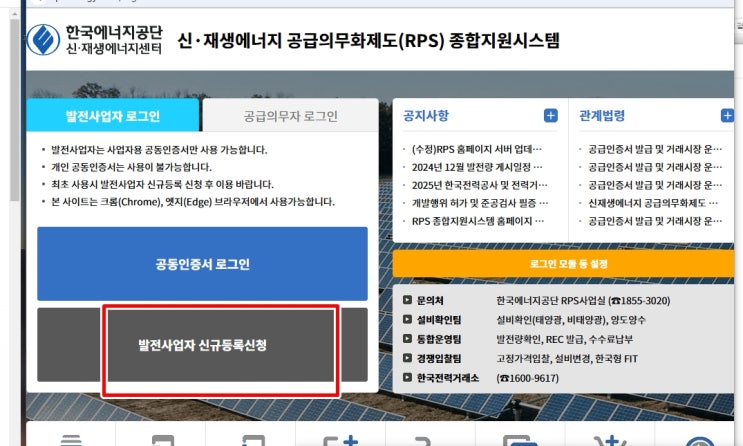Click the 한국전력거래소 bullet icon
This screenshot has height=446, width=743.
click(x=407, y=378)
